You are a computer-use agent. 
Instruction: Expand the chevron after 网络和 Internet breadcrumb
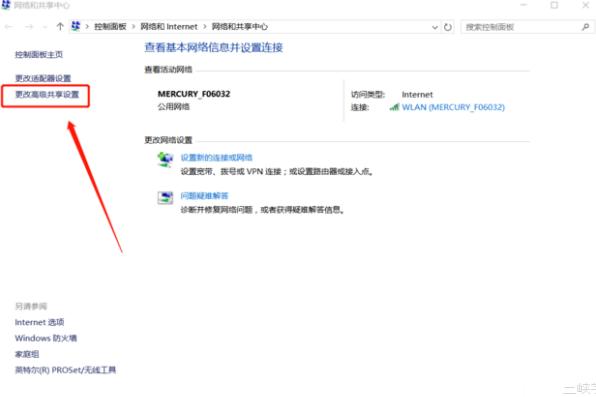[205, 27]
